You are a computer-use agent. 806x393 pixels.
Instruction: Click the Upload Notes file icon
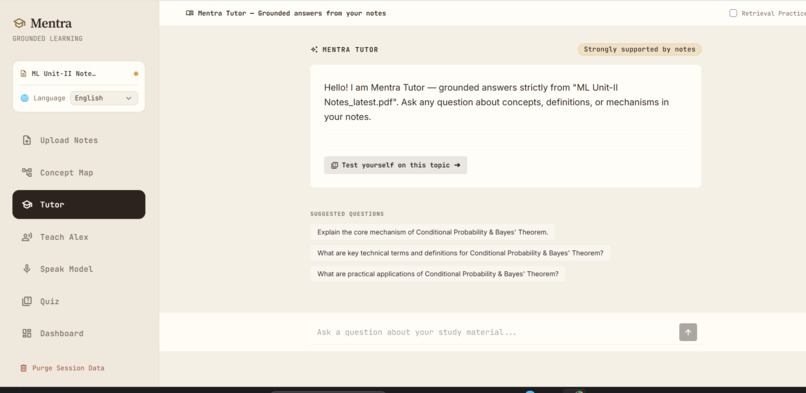[x=27, y=140]
